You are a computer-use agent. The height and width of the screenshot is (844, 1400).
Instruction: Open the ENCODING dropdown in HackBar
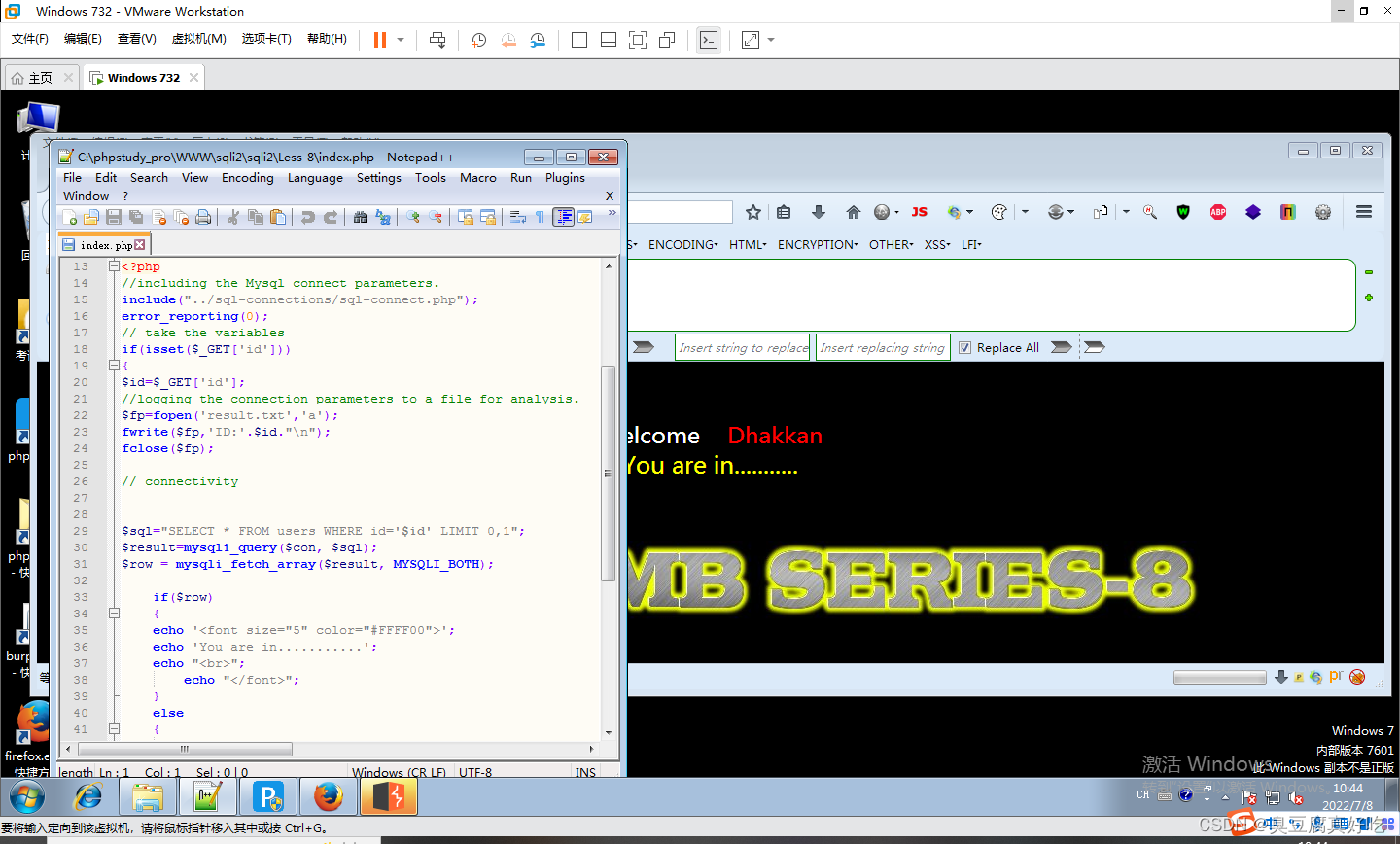[x=682, y=244]
